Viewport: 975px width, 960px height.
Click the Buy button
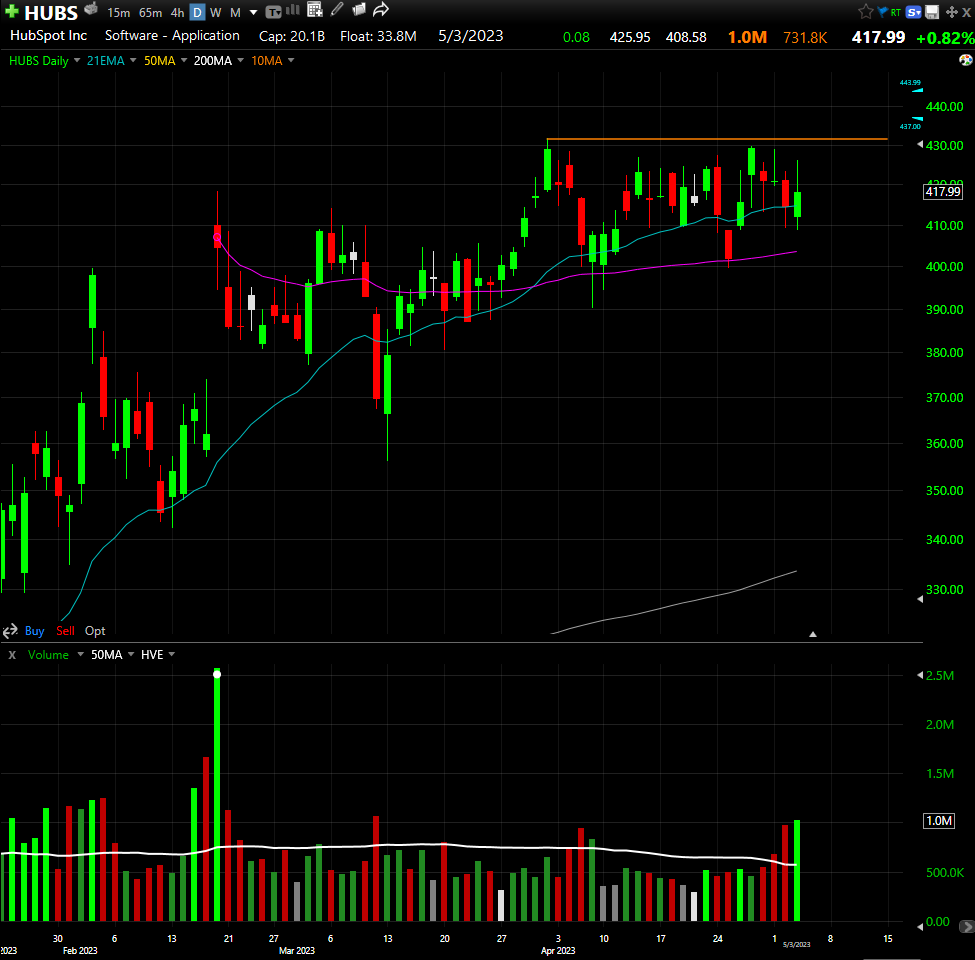point(34,631)
